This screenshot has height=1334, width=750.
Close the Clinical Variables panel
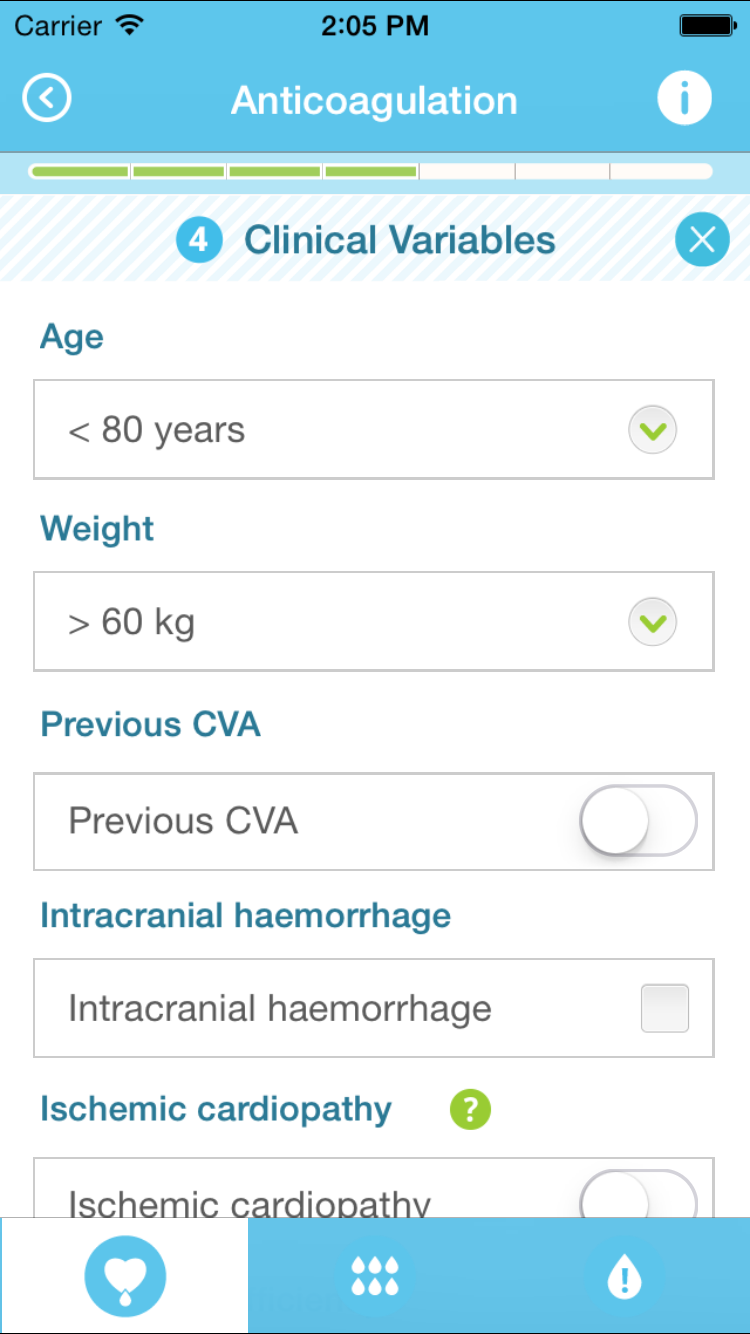(x=702, y=240)
